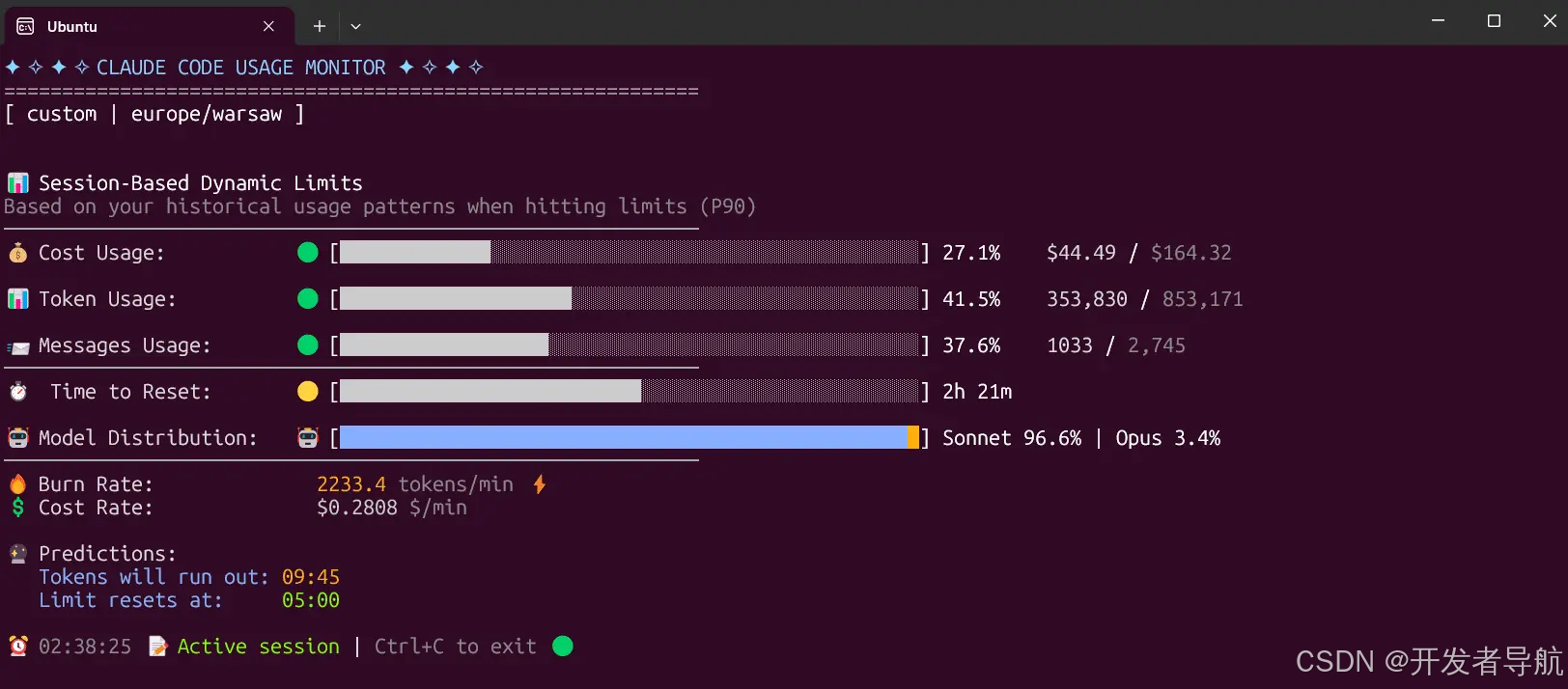Maximize the terminal window
The height and width of the screenshot is (689, 1568).
1494,20
